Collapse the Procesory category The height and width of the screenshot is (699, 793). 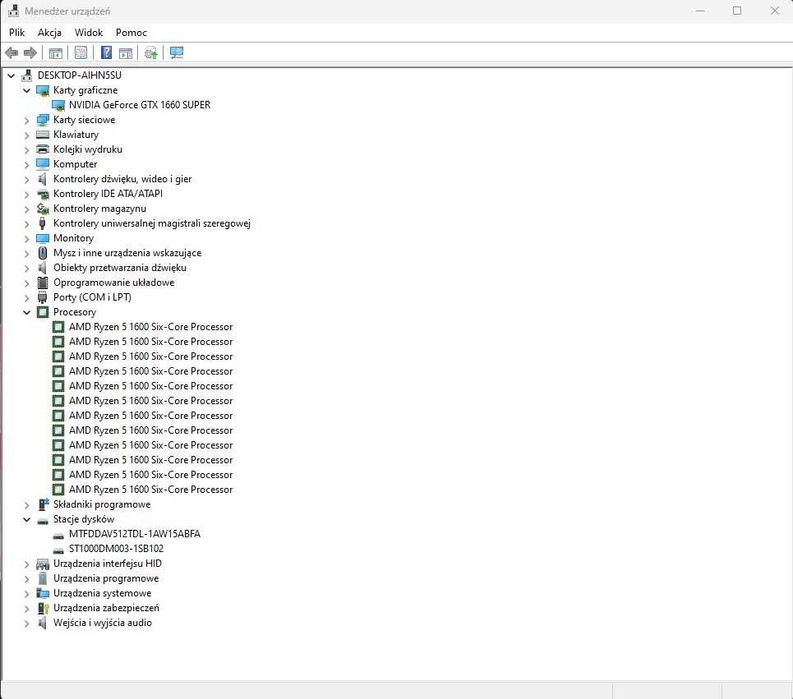(27, 313)
